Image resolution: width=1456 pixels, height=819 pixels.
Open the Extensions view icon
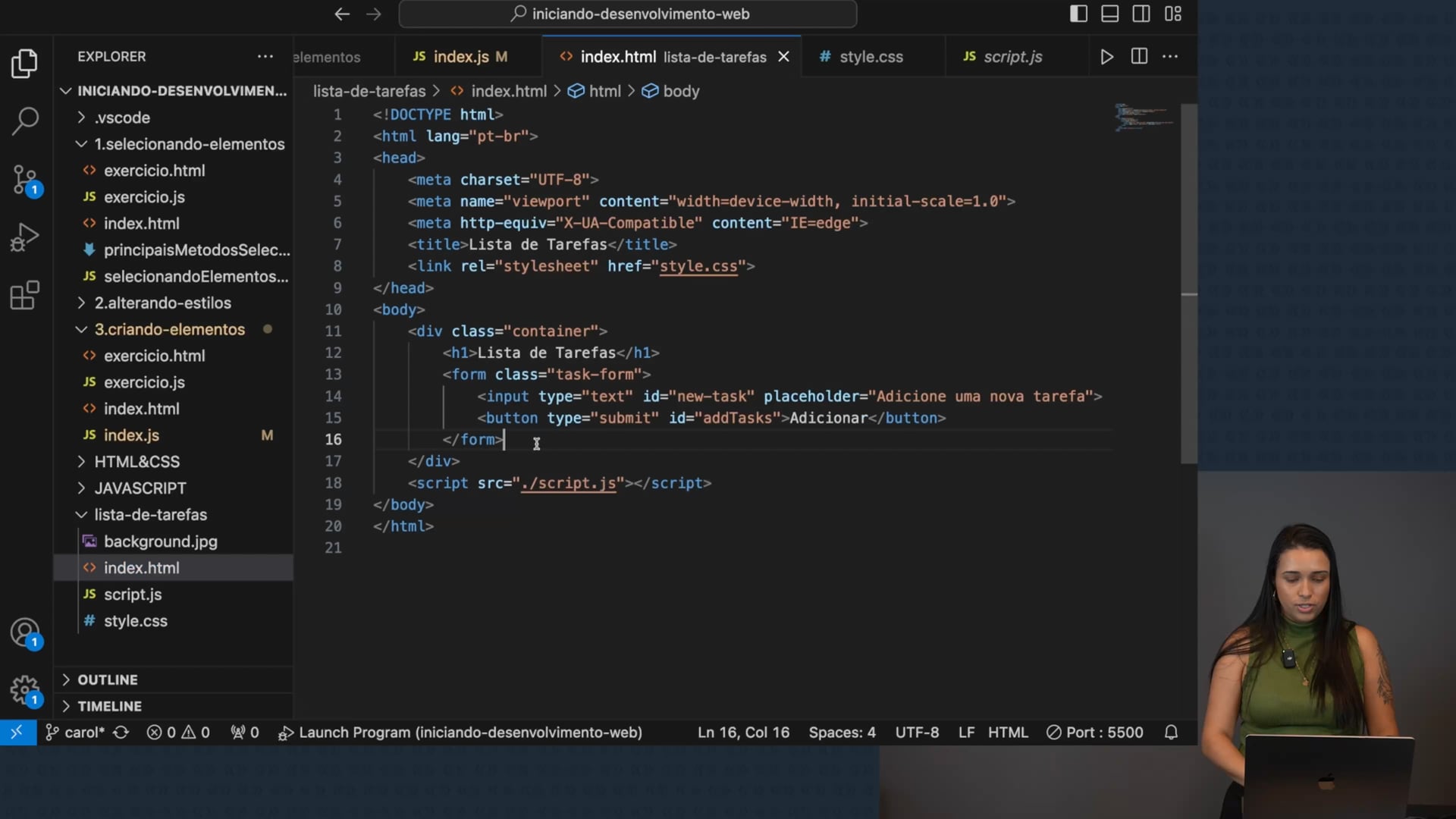click(x=25, y=296)
